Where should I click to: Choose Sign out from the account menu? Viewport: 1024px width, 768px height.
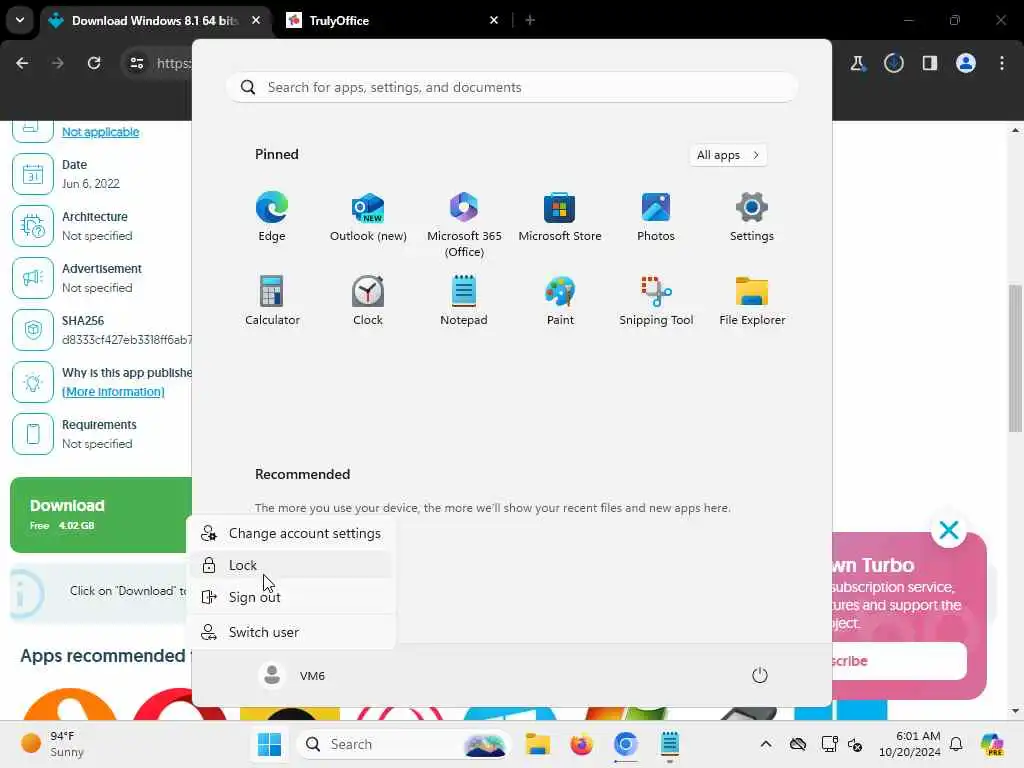point(291,597)
